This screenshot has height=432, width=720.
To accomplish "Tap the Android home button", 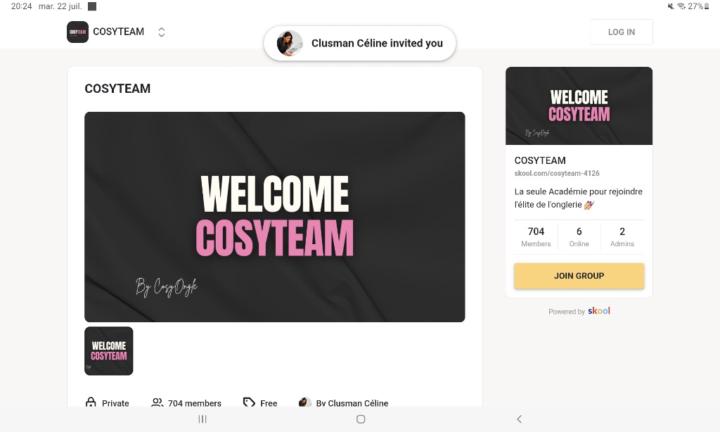I will click(361, 419).
